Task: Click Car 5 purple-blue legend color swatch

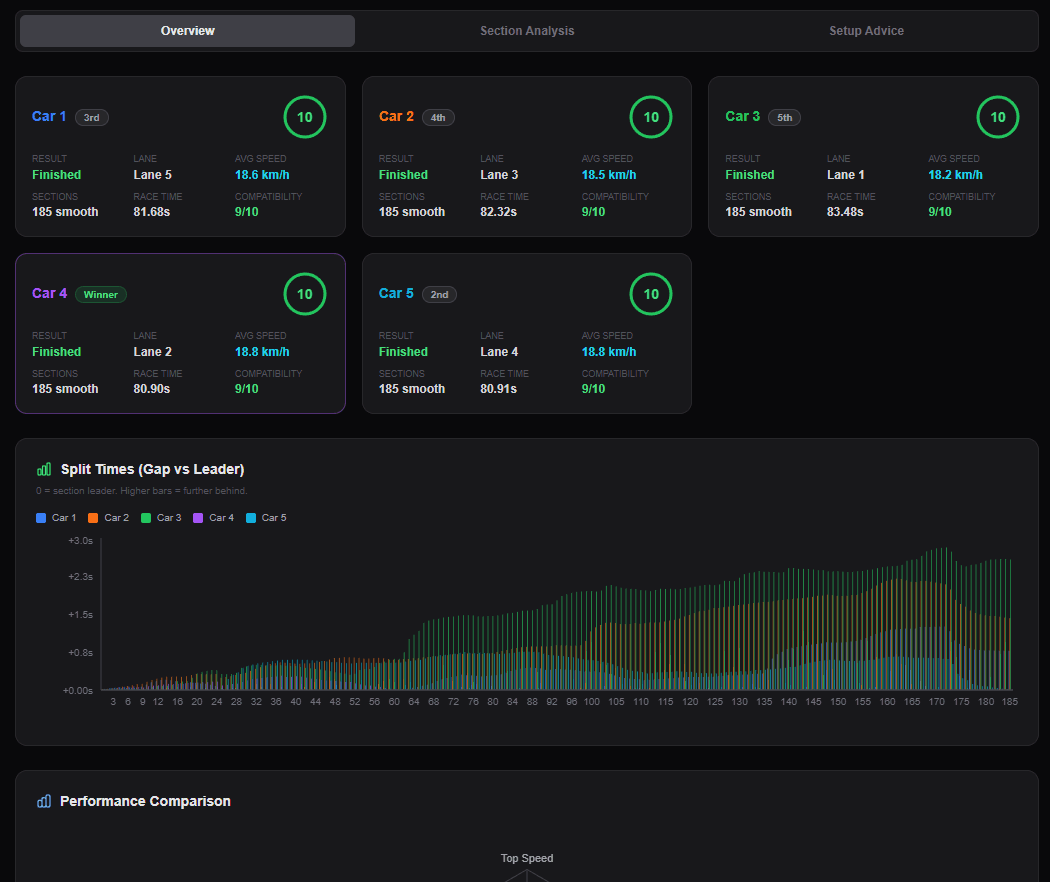Action: 251,518
